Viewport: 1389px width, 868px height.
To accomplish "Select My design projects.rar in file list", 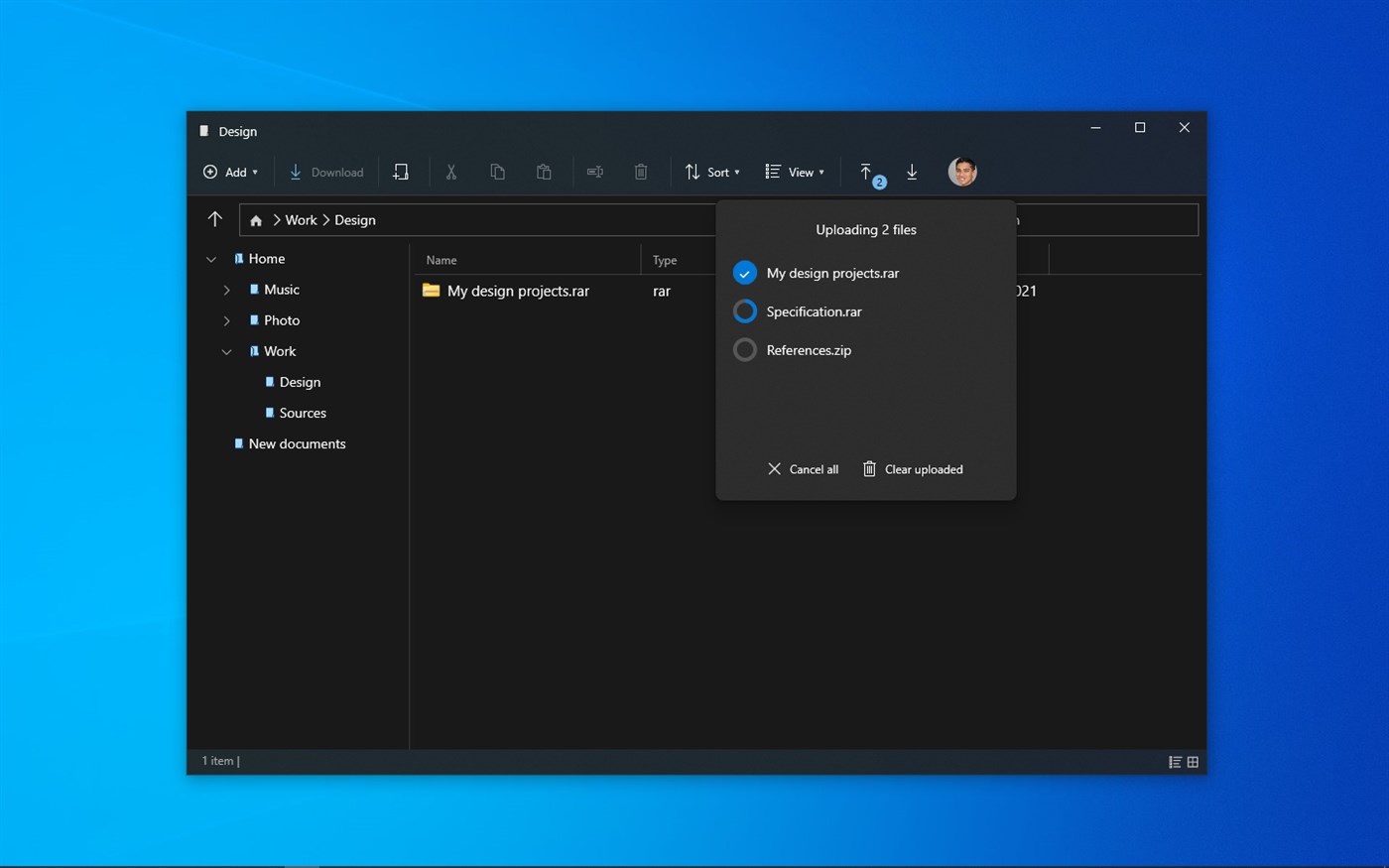I will [x=518, y=291].
